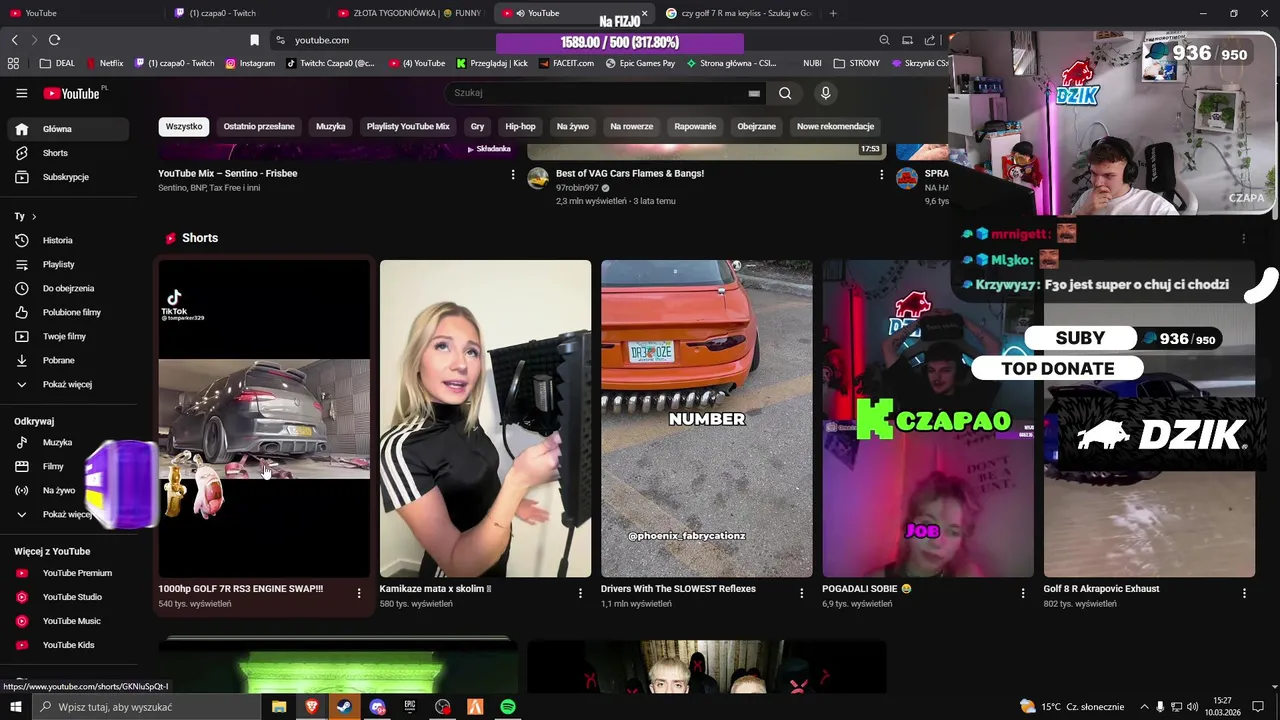The width and height of the screenshot is (1280, 720).
Task: Open options for Drivers With SLOWEST Reflexes short
Action: 801,593
